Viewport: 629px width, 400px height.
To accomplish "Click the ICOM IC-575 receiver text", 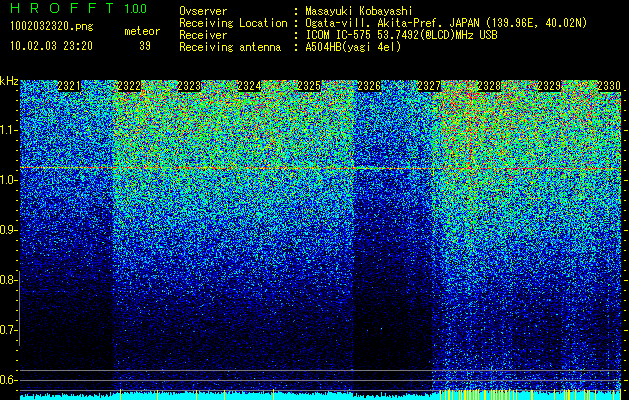I will click(401, 35).
